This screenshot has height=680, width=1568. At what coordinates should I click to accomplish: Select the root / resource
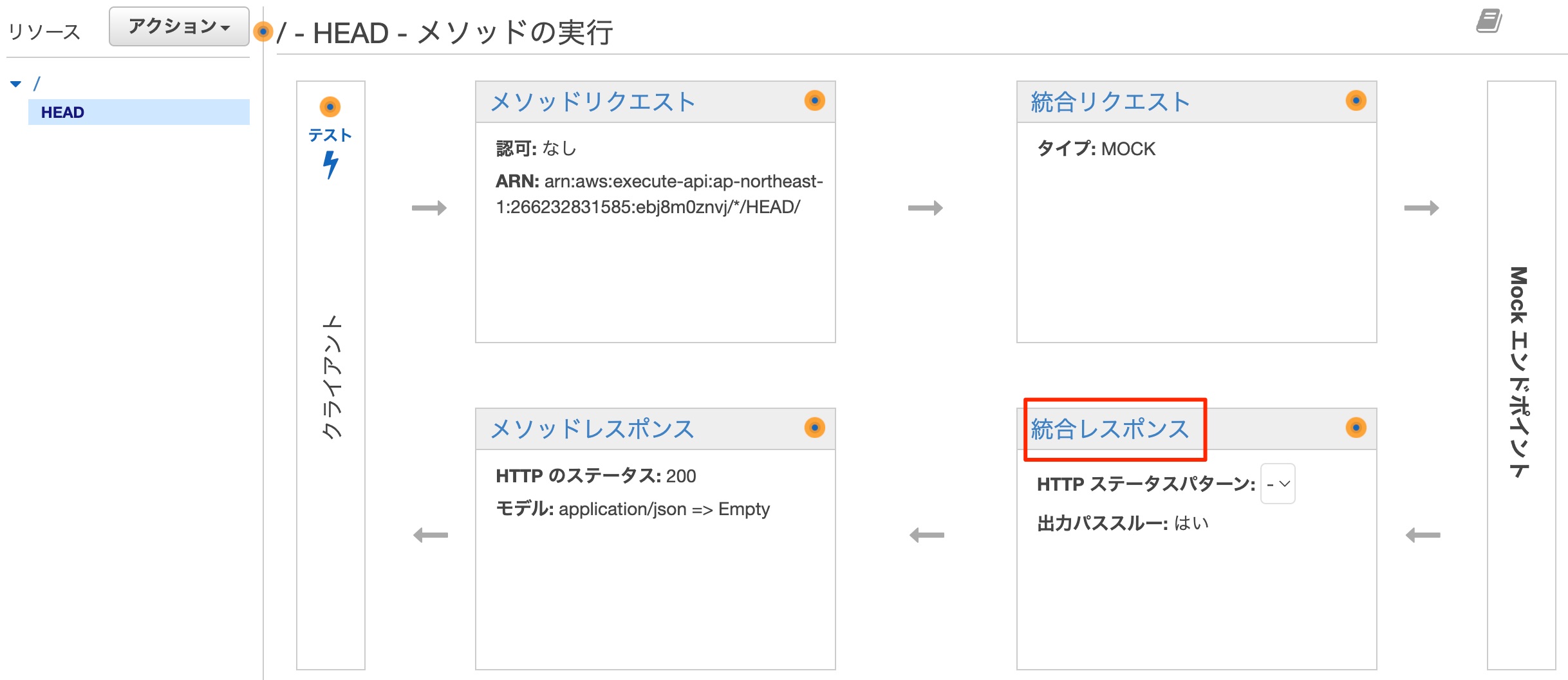tap(37, 82)
